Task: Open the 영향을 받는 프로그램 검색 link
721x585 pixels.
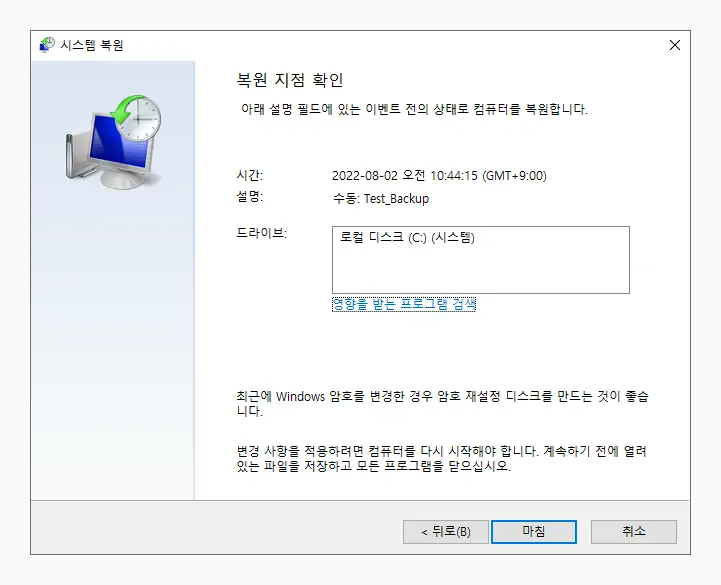Action: [x=404, y=304]
